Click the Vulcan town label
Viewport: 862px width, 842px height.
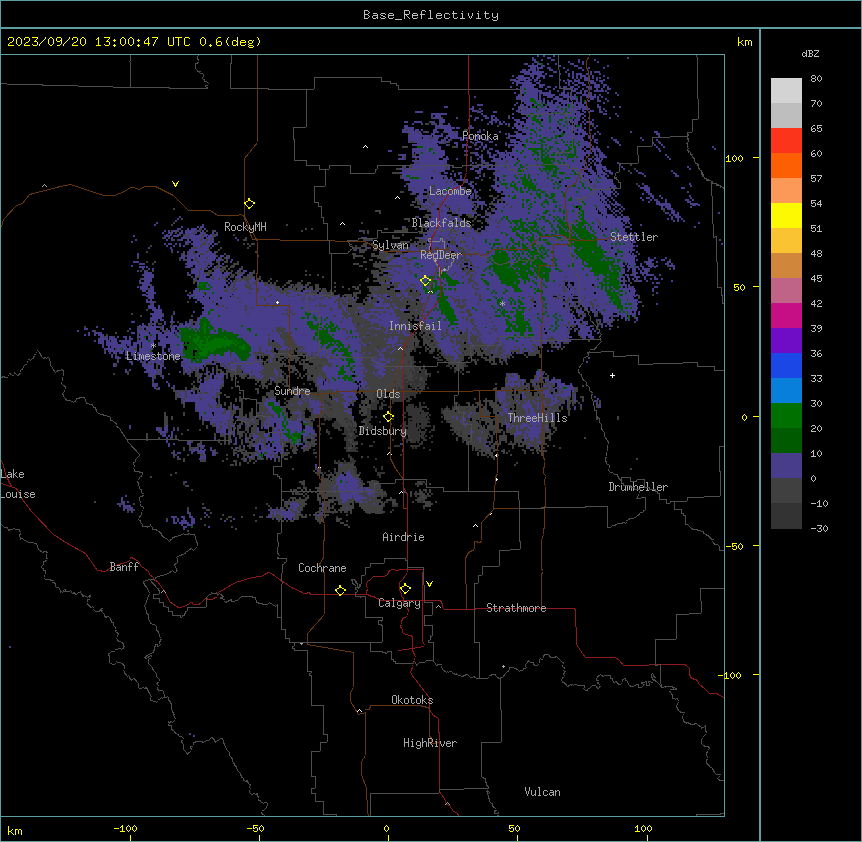coord(543,792)
